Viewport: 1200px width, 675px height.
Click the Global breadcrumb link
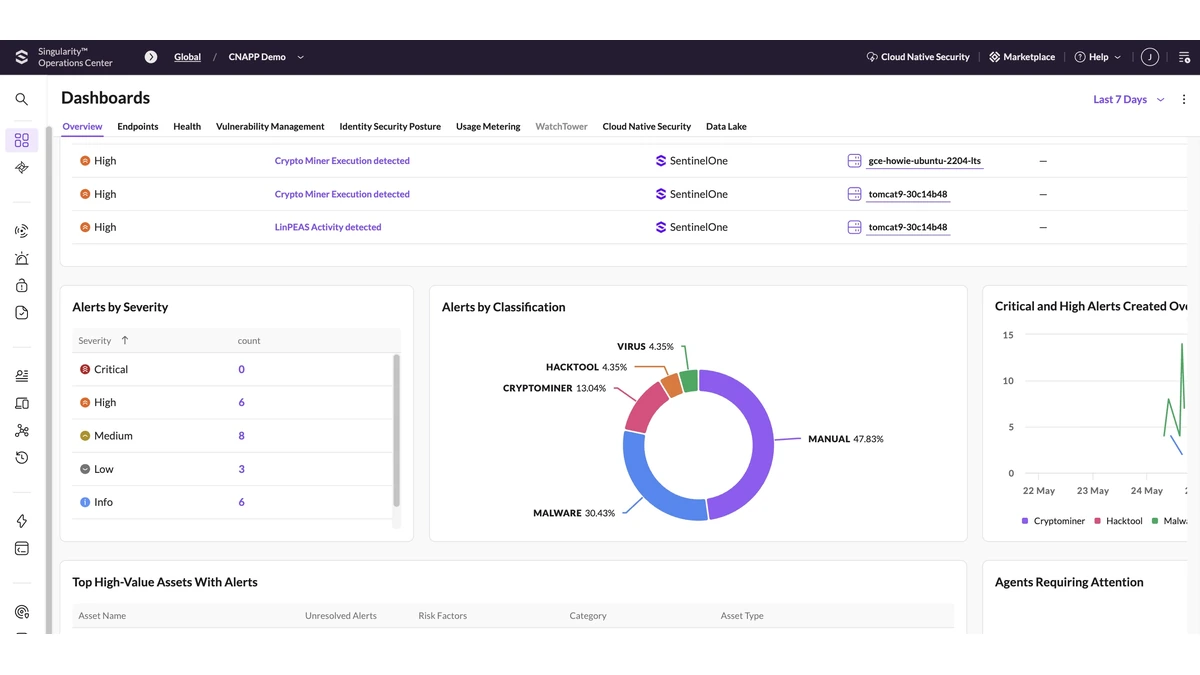point(187,57)
